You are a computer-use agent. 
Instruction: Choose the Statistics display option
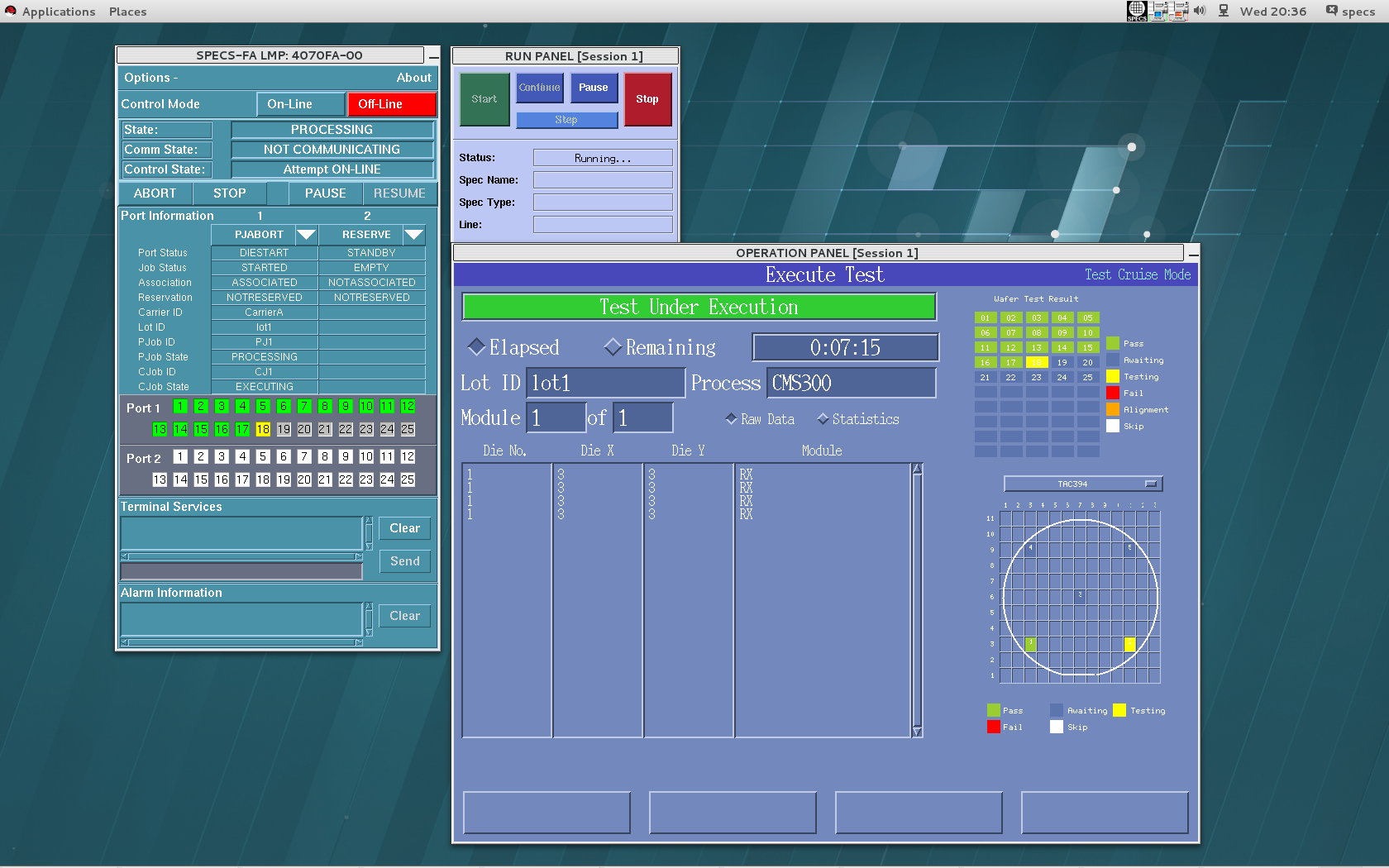pyautogui.click(x=823, y=419)
